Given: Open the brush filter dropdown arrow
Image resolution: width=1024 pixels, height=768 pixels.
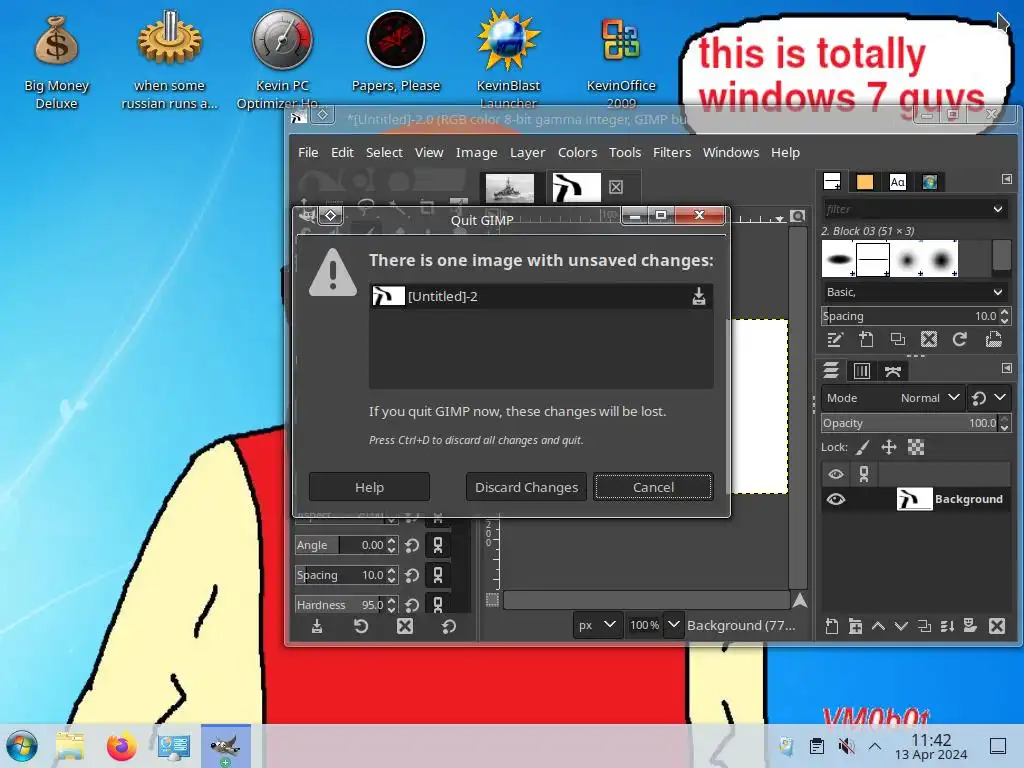Looking at the screenshot, I should (998, 209).
